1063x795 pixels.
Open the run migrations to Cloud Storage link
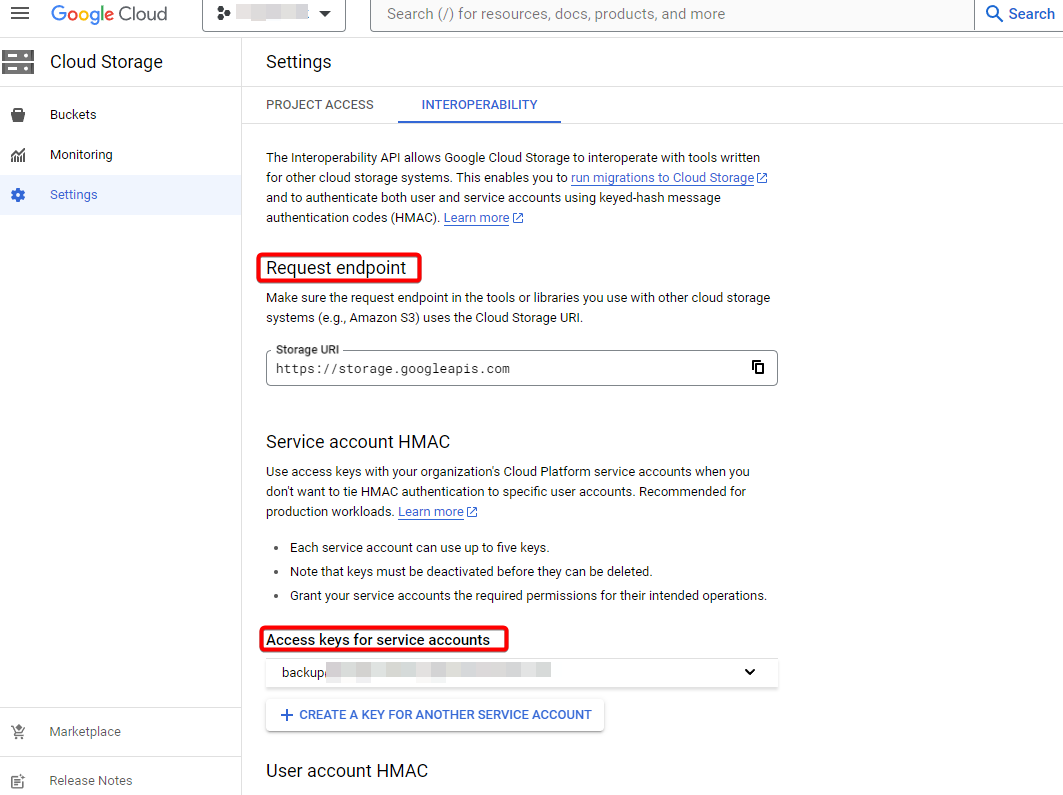tap(662, 177)
